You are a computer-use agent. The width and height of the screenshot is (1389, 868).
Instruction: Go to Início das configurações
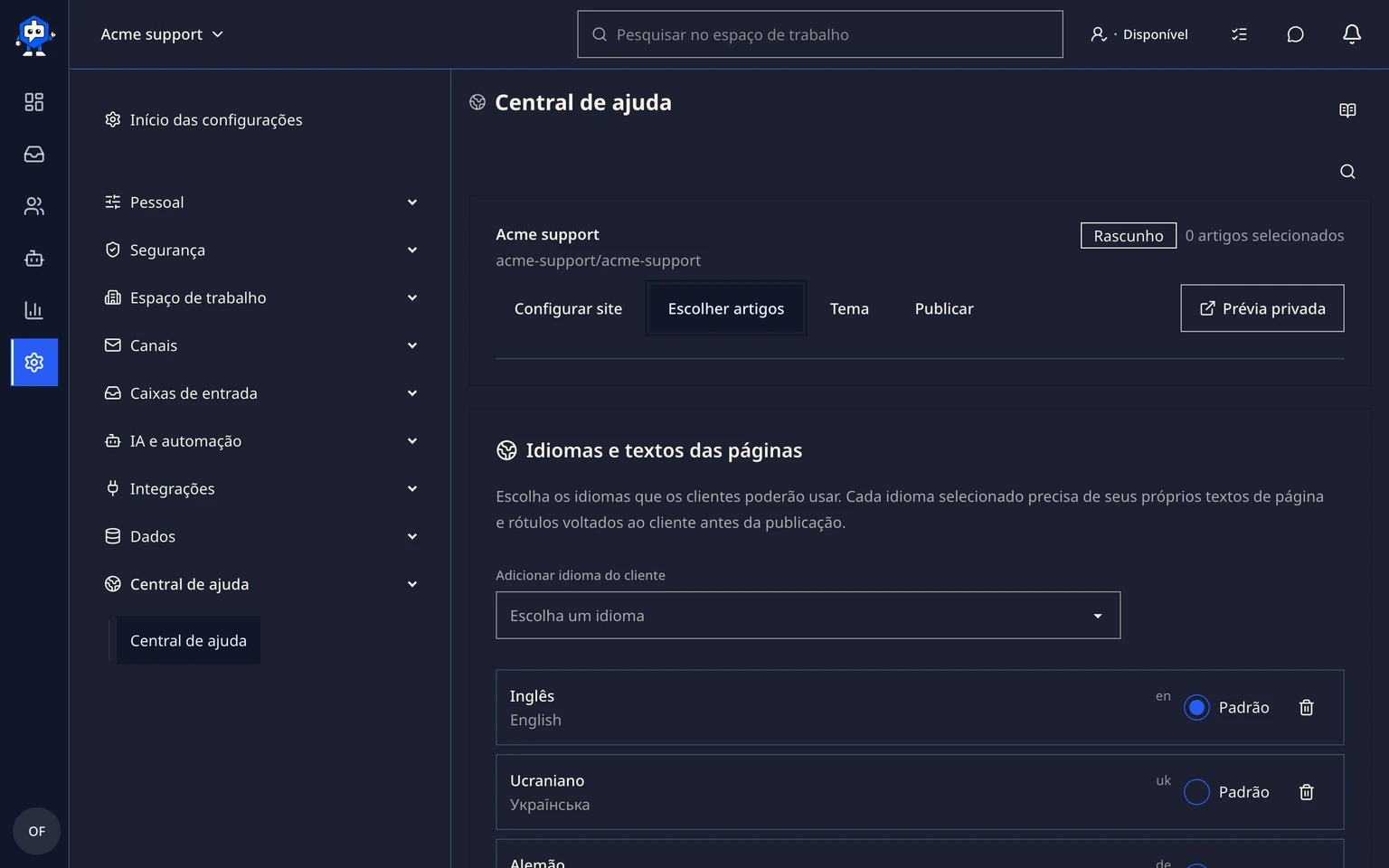(203, 120)
